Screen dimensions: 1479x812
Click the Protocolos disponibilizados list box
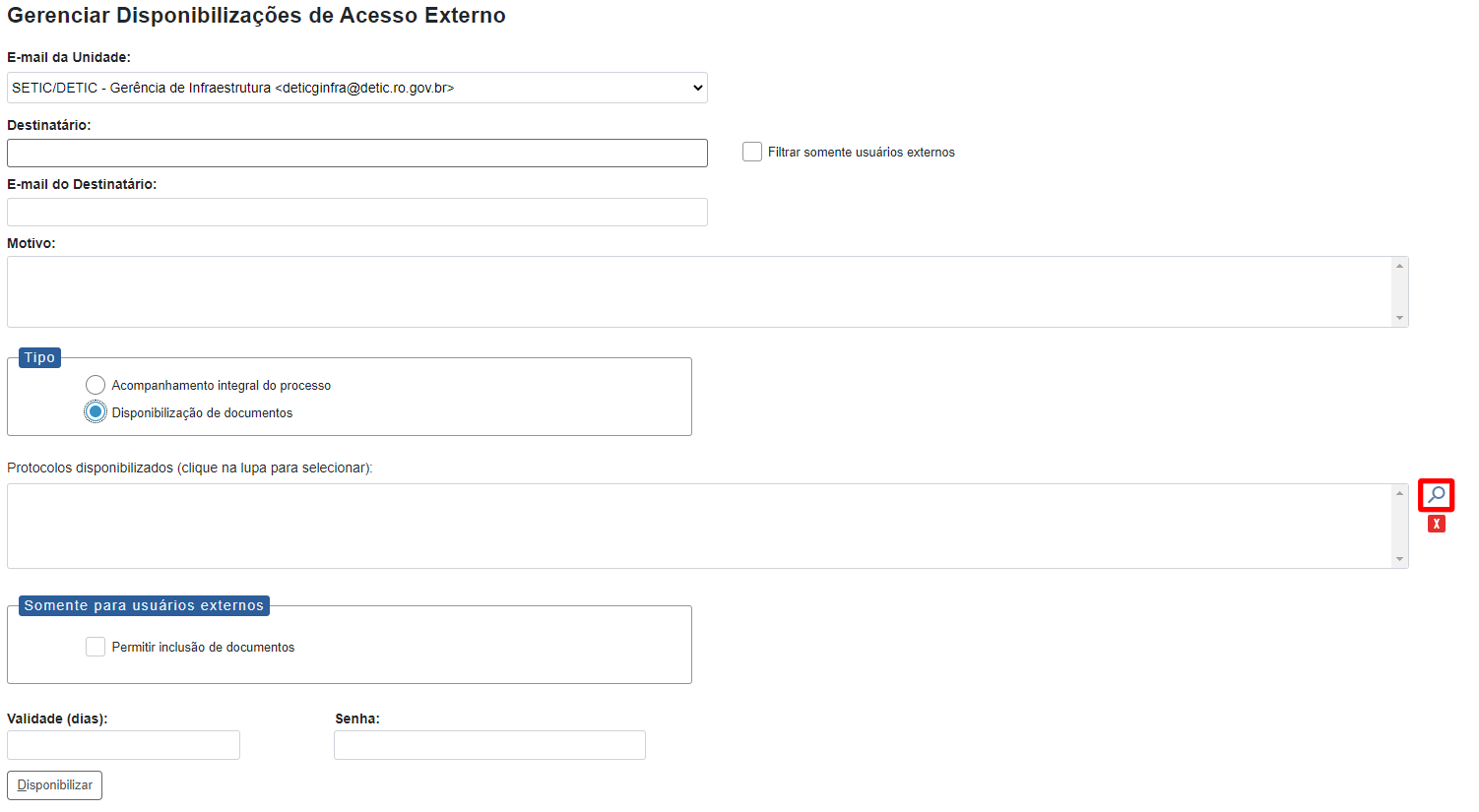point(699,526)
